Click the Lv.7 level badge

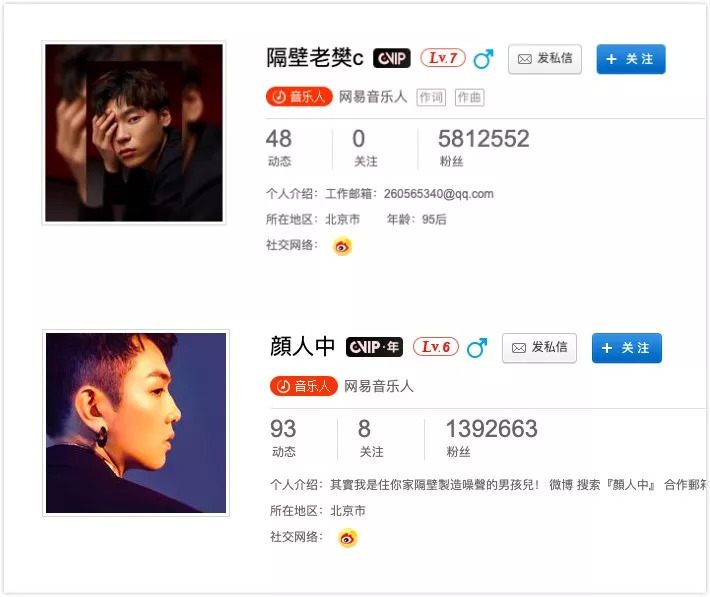coord(442,58)
